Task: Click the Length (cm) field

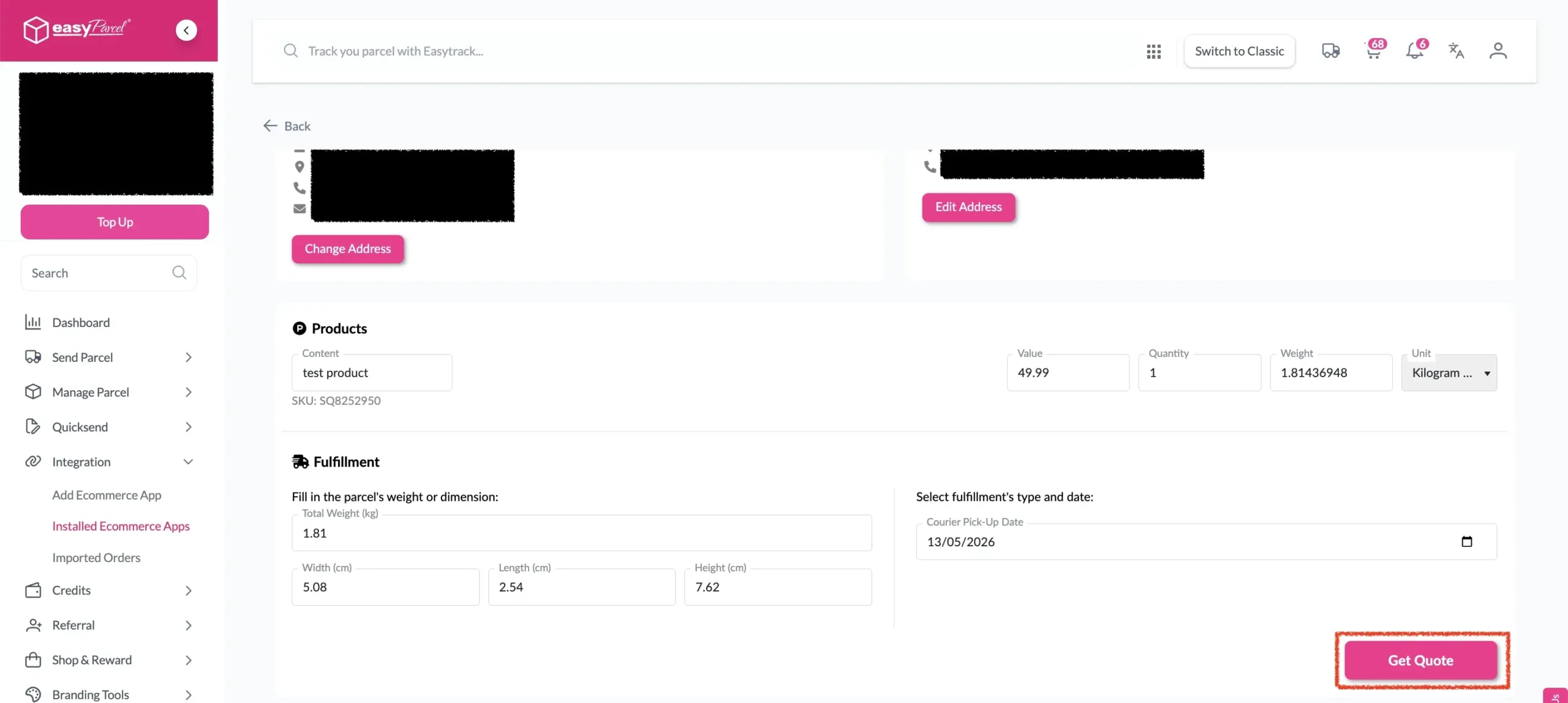Action: (581, 587)
